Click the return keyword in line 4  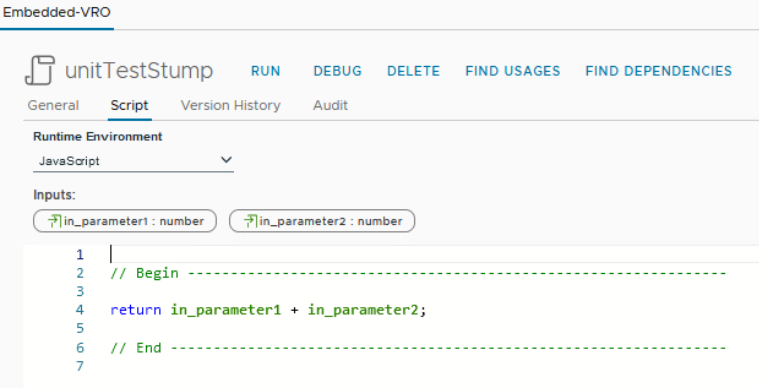pyautogui.click(x=136, y=310)
